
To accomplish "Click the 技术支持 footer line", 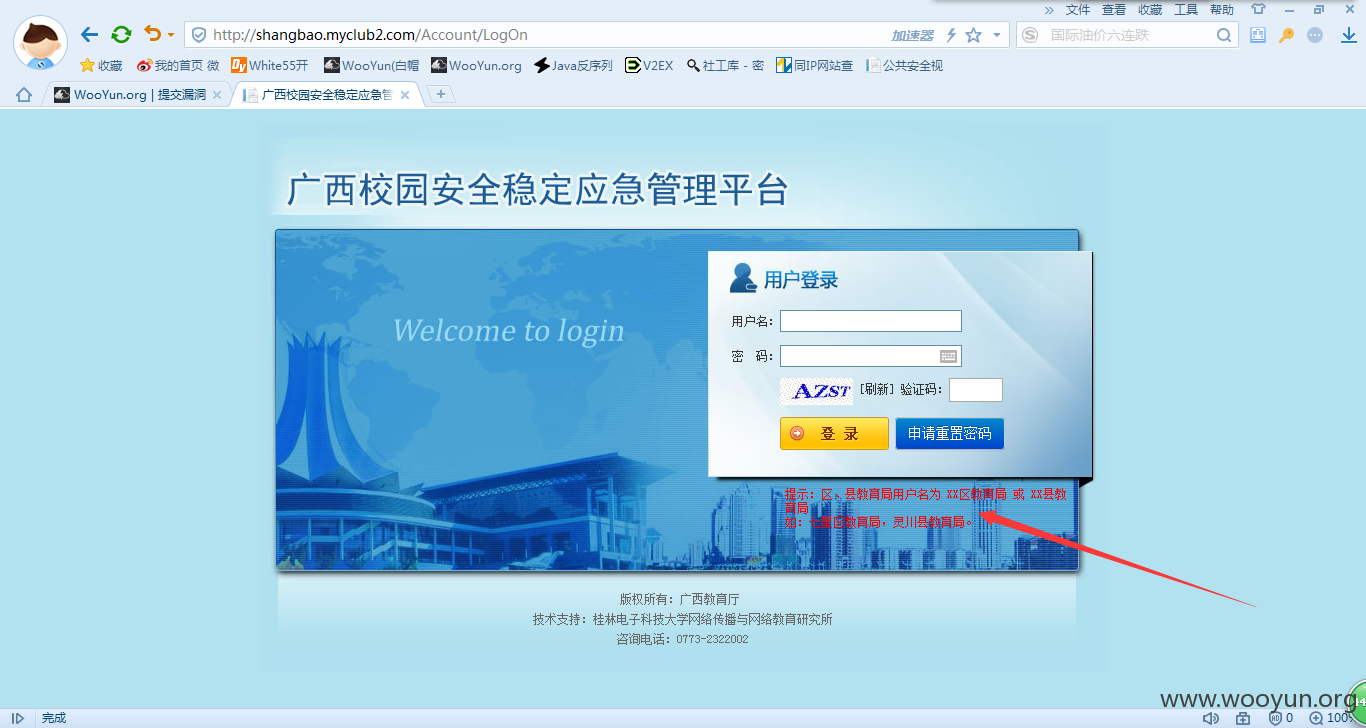I will (683, 619).
